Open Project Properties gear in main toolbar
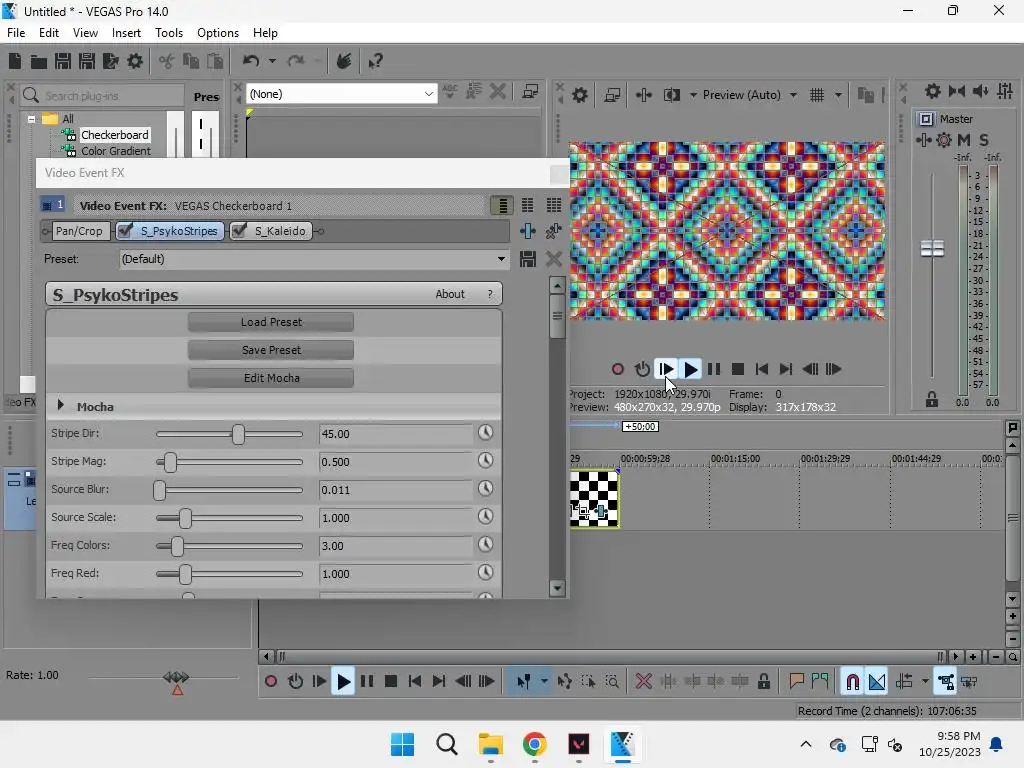Image resolution: width=1024 pixels, height=768 pixels. [x=135, y=61]
